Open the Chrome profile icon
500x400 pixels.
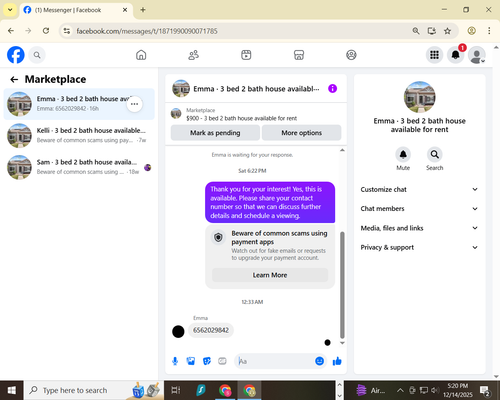[x=471, y=31]
